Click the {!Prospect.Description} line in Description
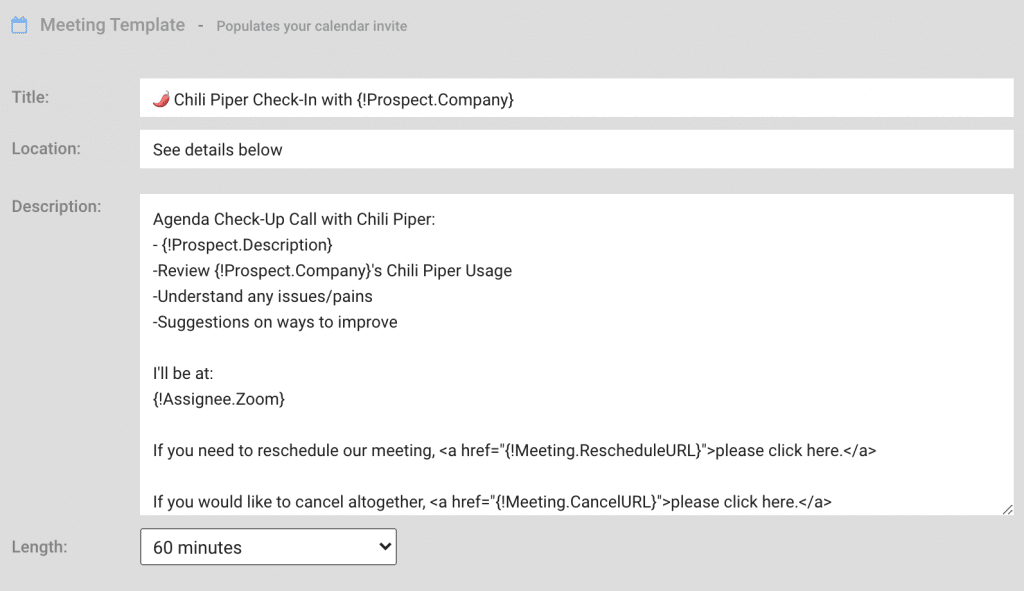Image resolution: width=1024 pixels, height=591 pixels. click(x=246, y=245)
